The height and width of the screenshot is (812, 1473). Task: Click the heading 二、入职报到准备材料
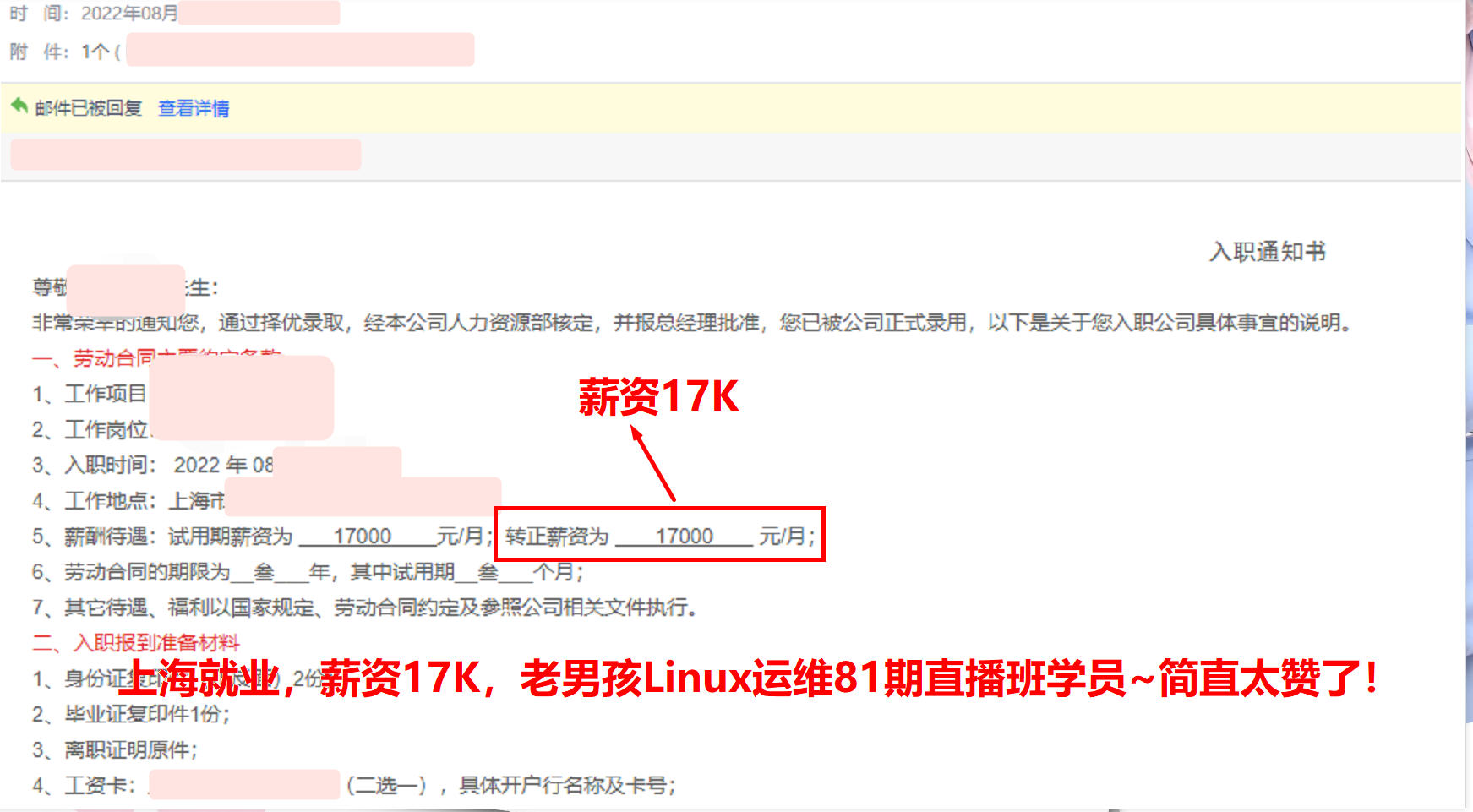tap(136, 643)
